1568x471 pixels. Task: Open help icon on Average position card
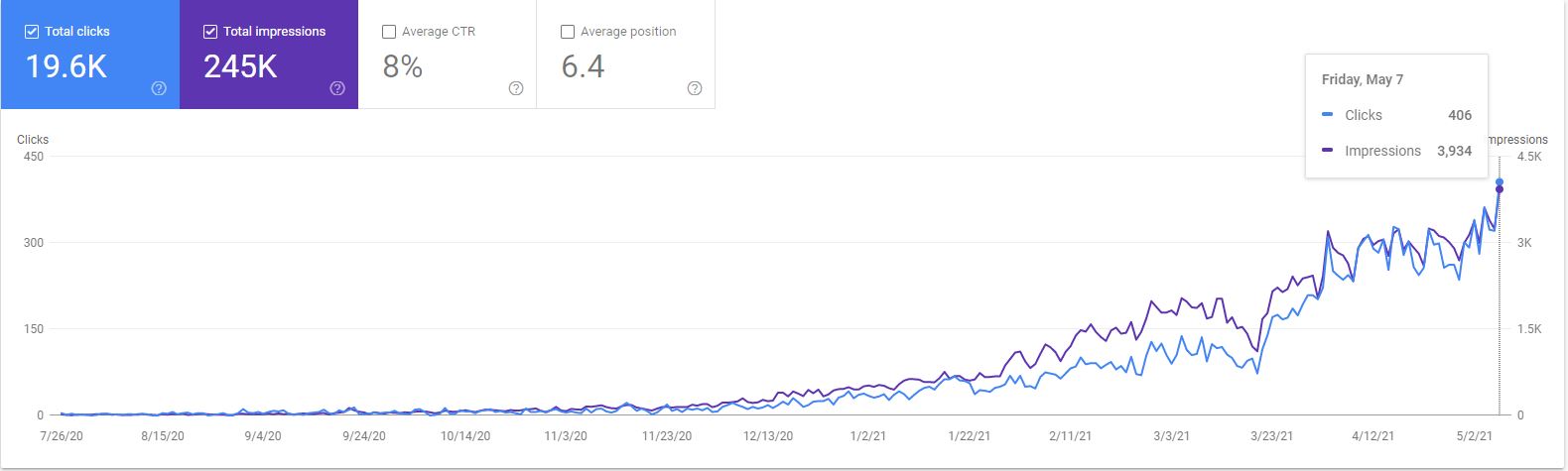pos(695,88)
